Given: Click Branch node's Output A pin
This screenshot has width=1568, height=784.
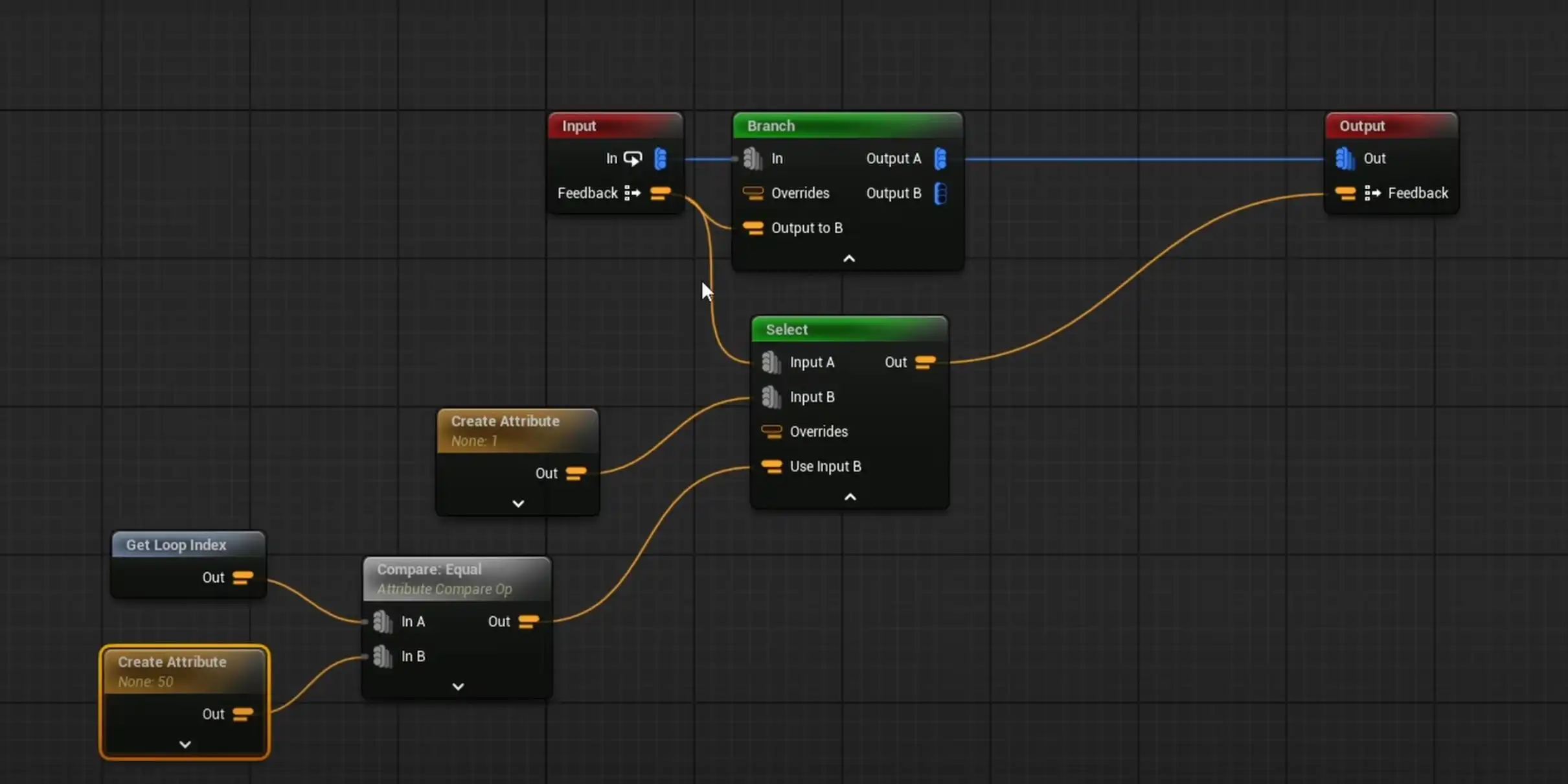Looking at the screenshot, I should point(940,158).
